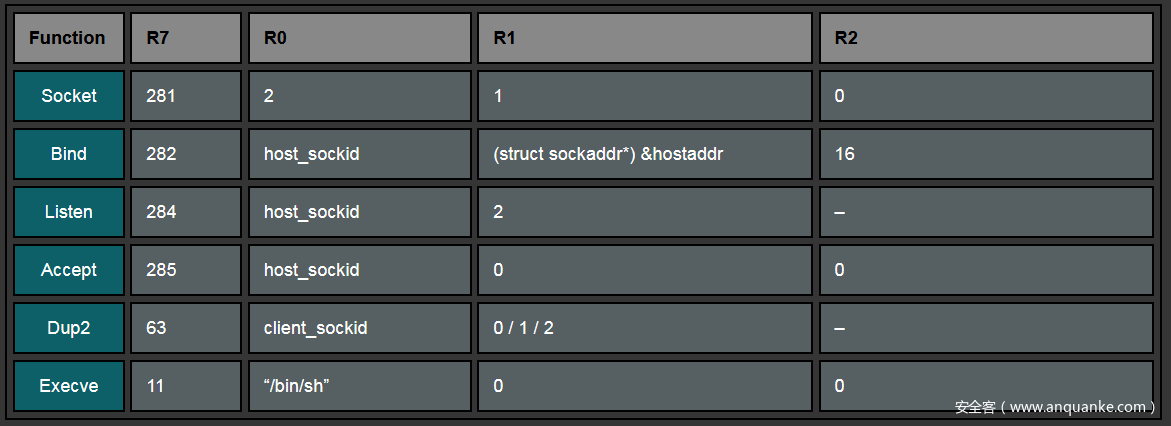
Task: Click the "0 / 1 / 2" cell
Action: (645, 328)
